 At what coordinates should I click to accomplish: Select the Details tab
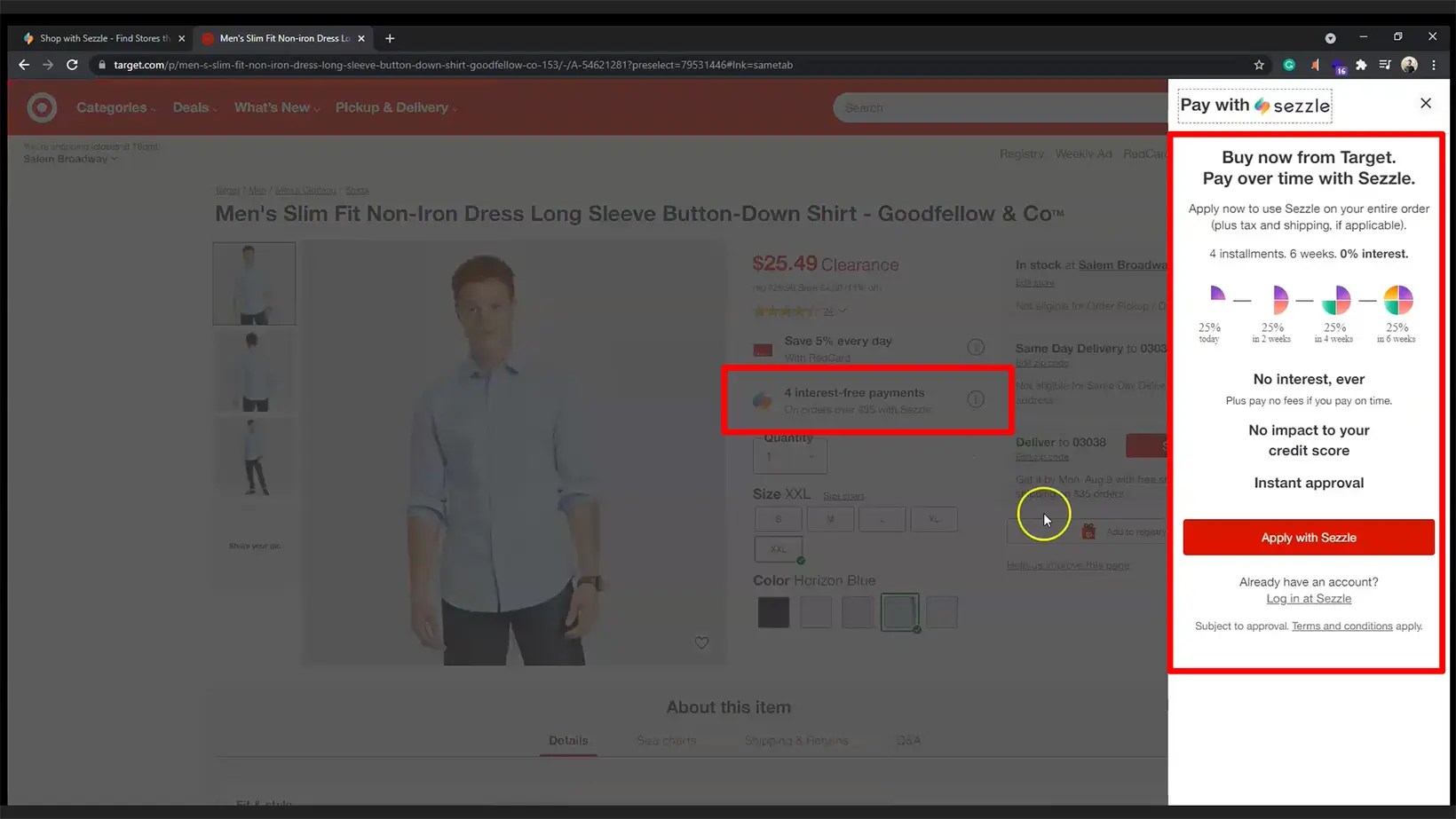[x=568, y=740]
